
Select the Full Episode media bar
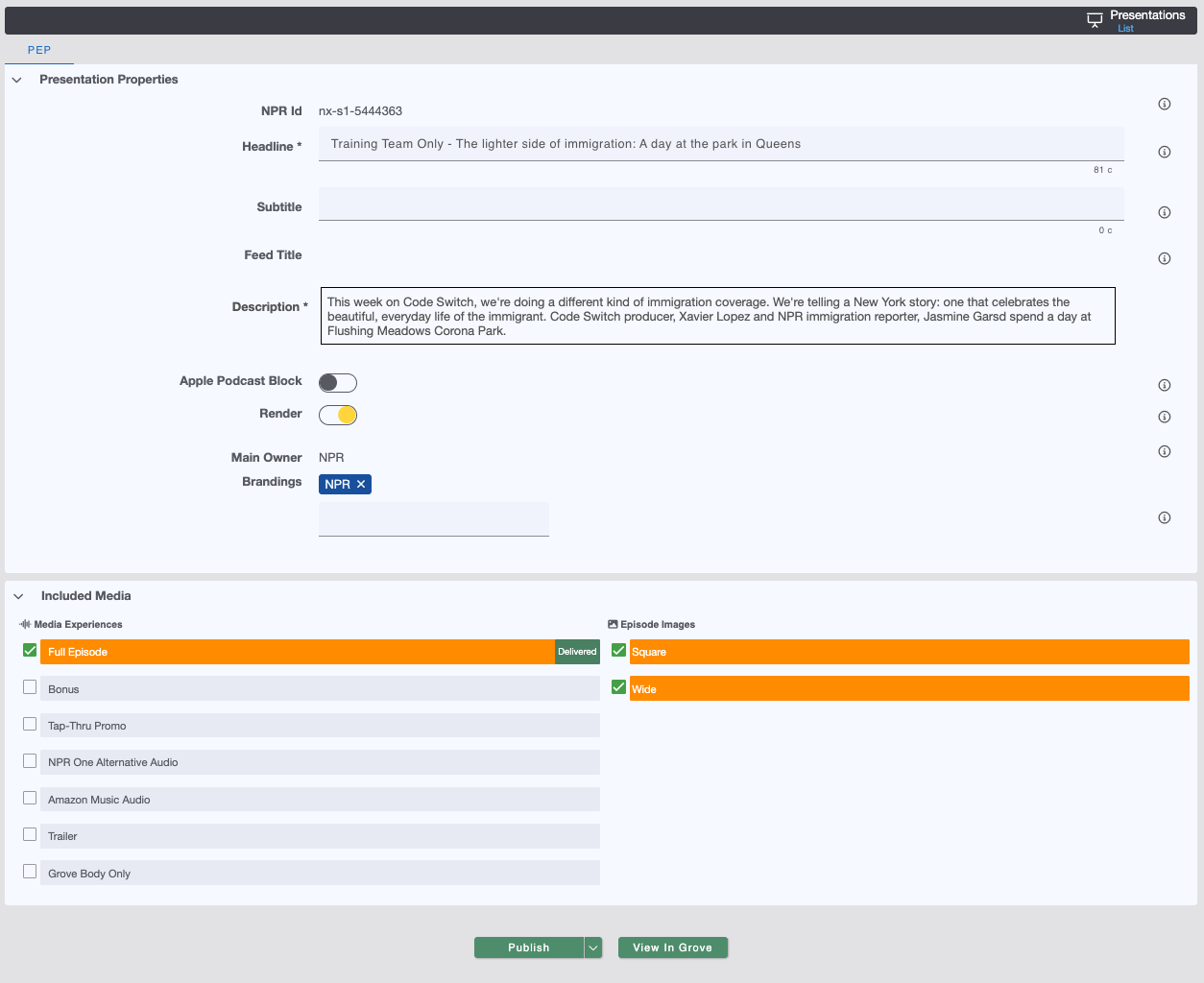298,652
